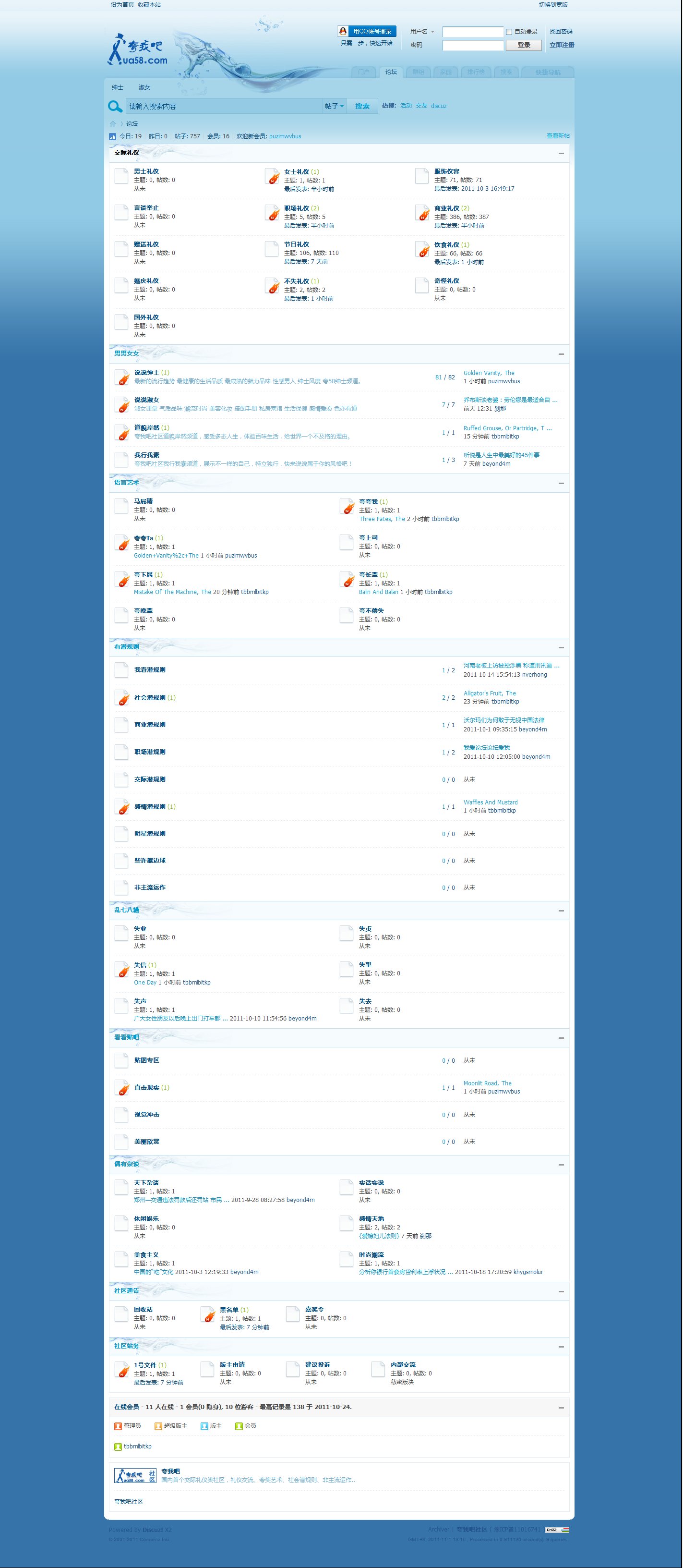
Task: Open the 快捷导航 menu tab
Action: click(x=547, y=72)
